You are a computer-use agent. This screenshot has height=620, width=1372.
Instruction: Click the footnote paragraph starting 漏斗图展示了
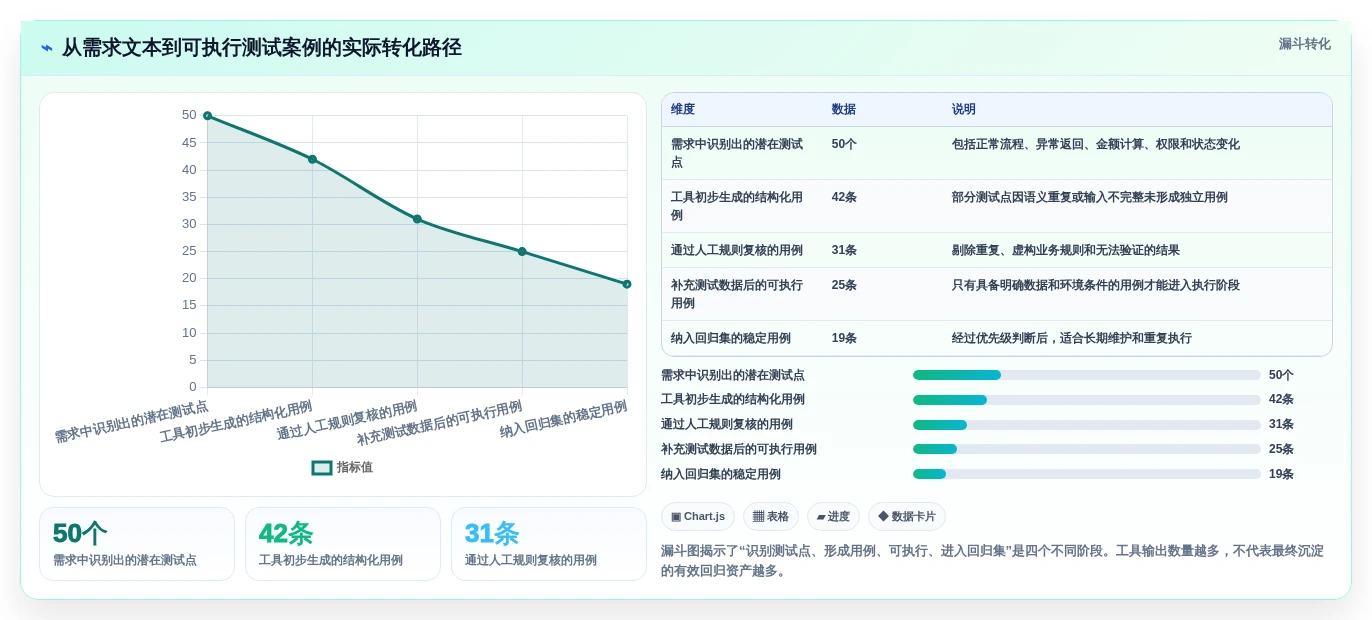coord(992,561)
